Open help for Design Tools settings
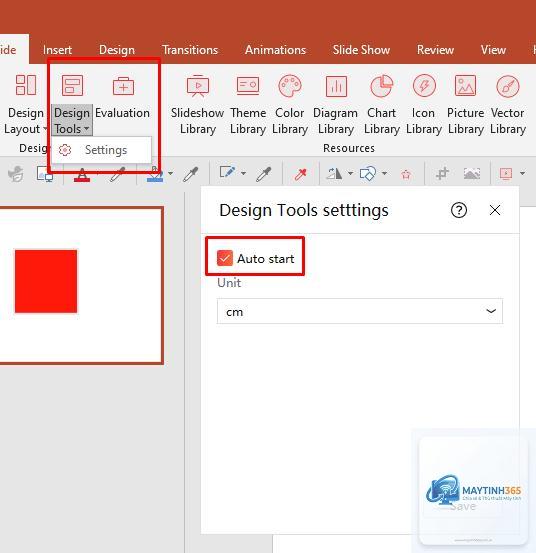The image size is (536, 553). [x=459, y=210]
